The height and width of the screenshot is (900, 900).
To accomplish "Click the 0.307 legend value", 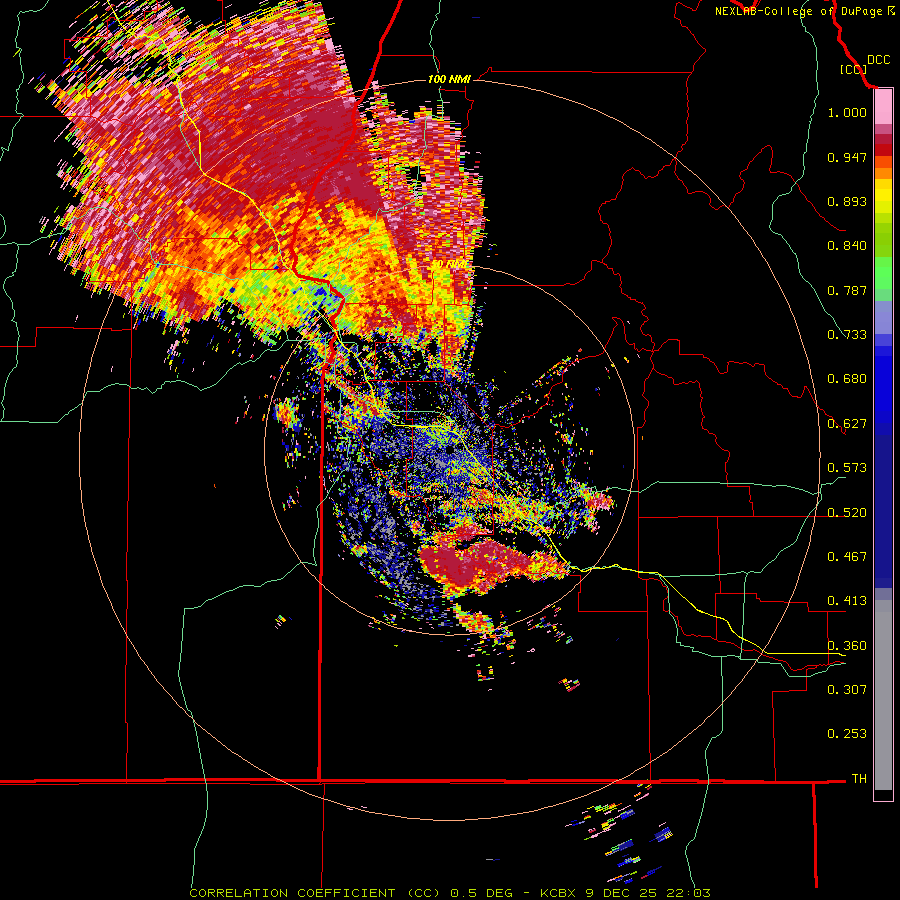I will tap(847, 689).
